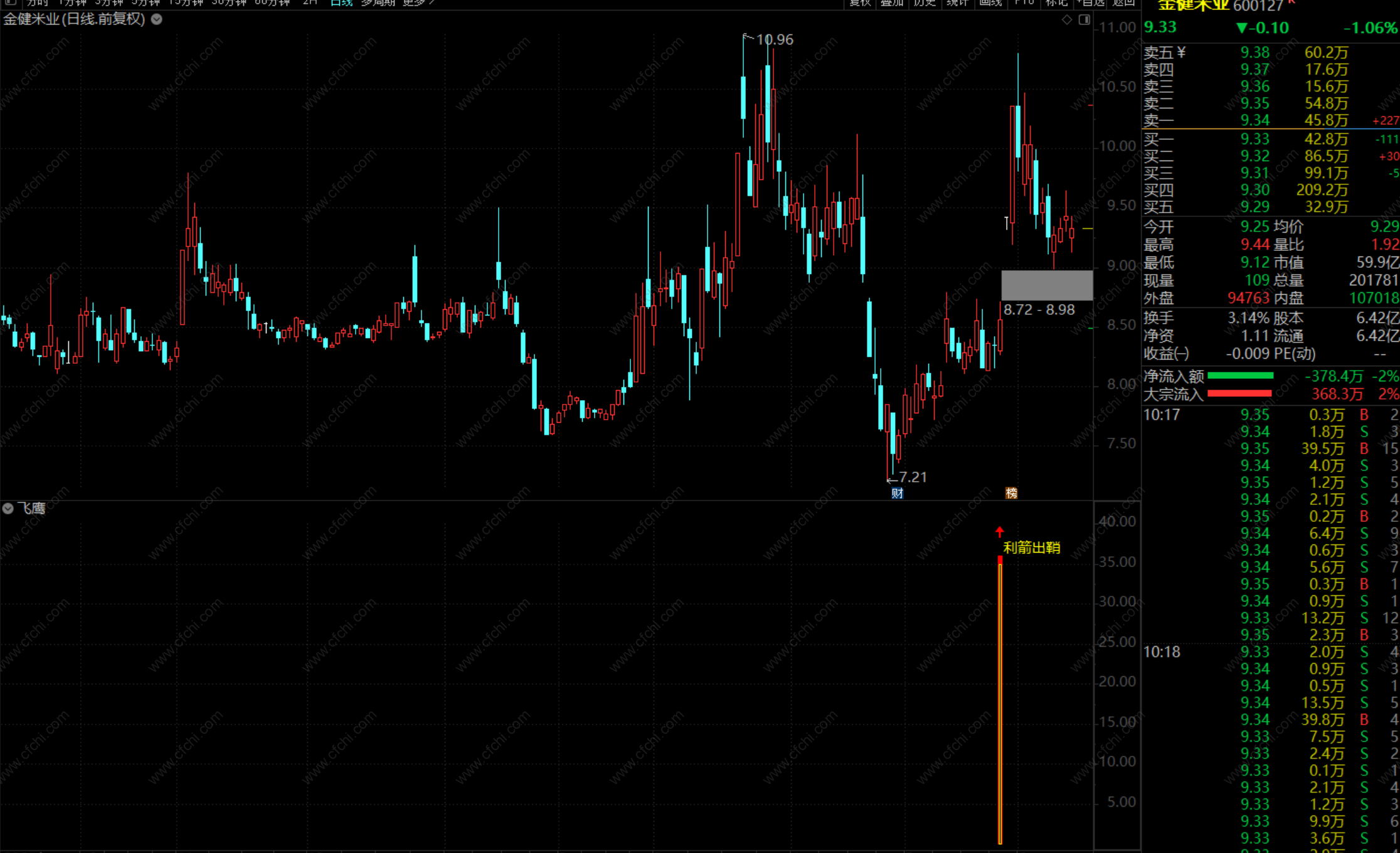This screenshot has height=853, width=1400.
Task: Click the window icon left of period tabs
Action: click(11, 3)
